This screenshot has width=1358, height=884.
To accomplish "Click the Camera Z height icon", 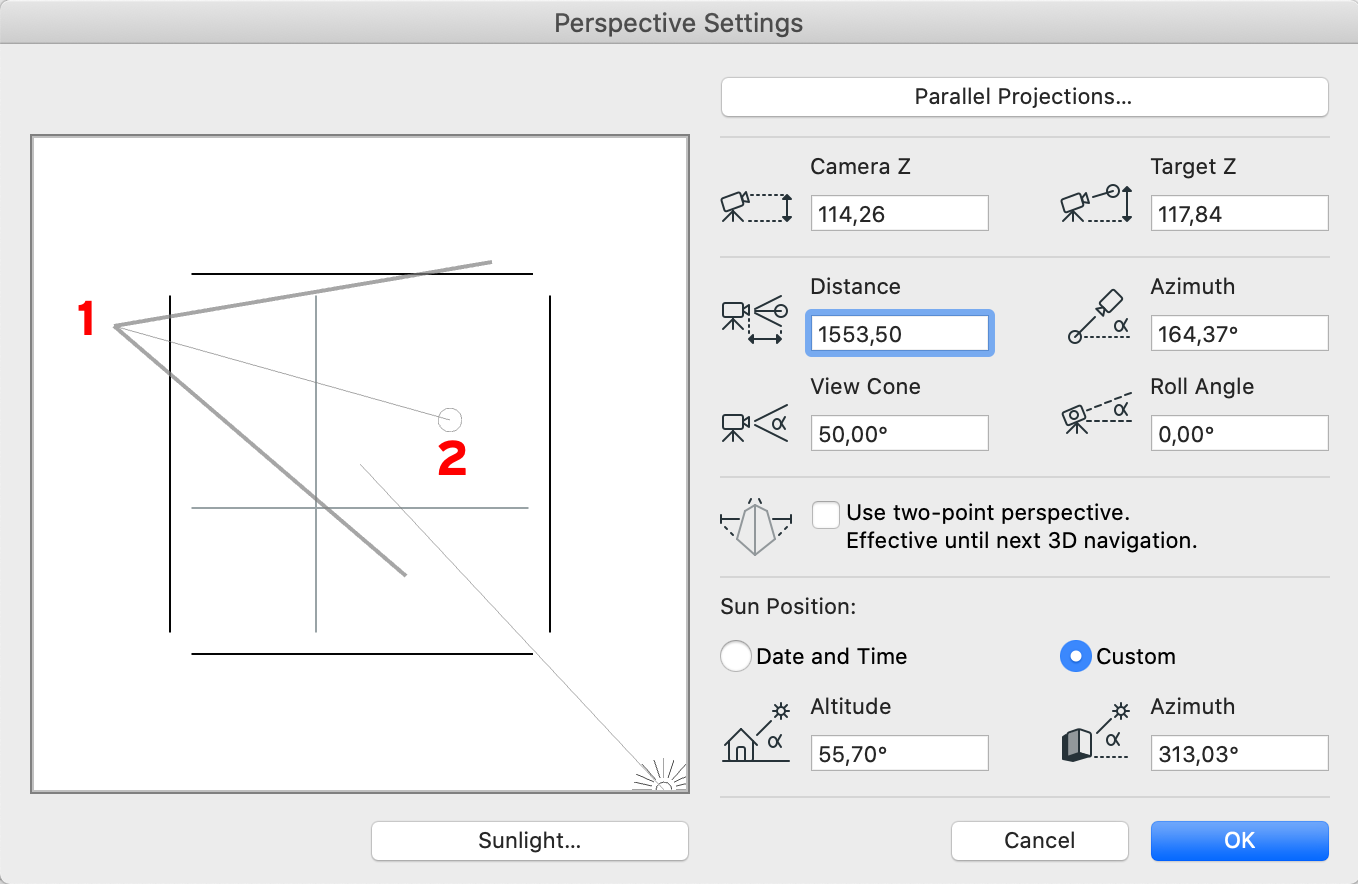I will [x=756, y=206].
